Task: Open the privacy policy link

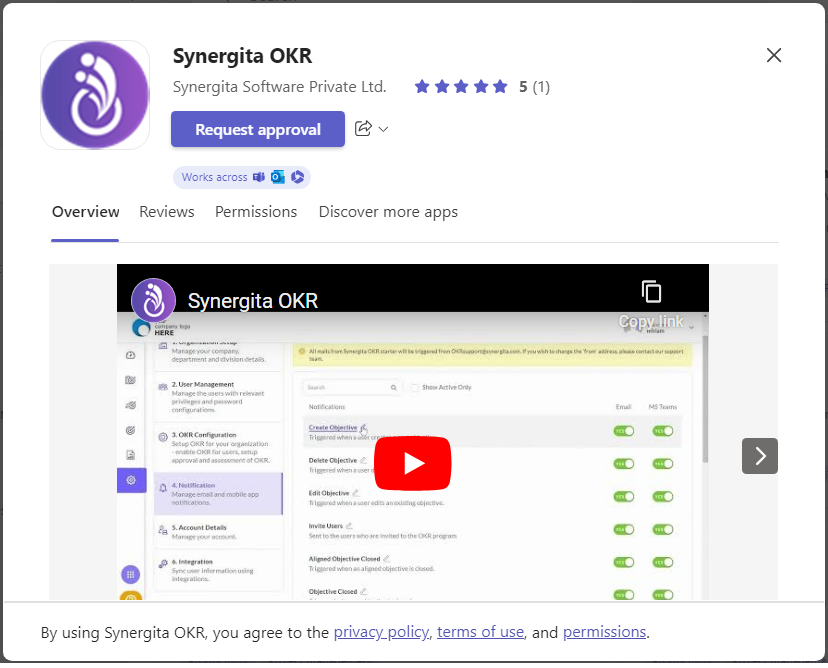Action: click(381, 632)
